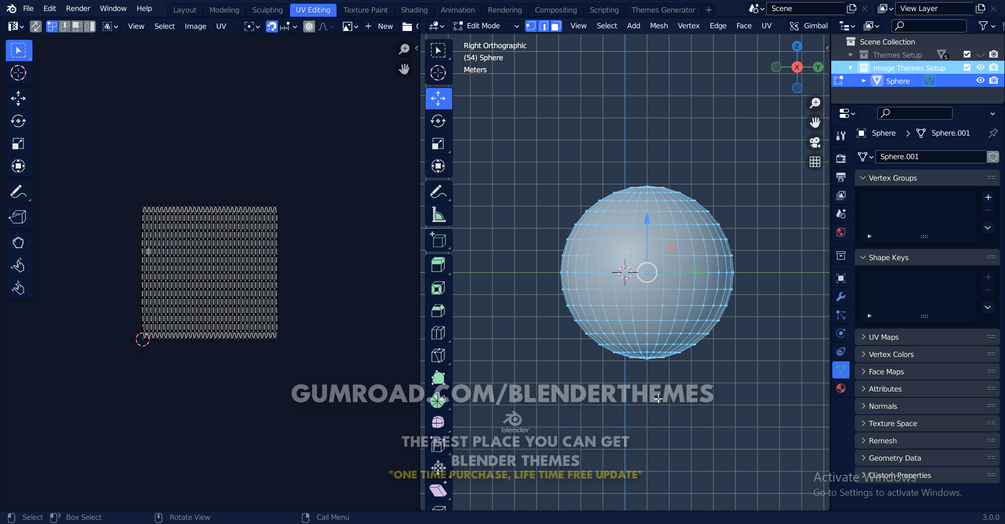Select the Loop Cut tool
This screenshot has width=1005, height=524.
pos(438,333)
